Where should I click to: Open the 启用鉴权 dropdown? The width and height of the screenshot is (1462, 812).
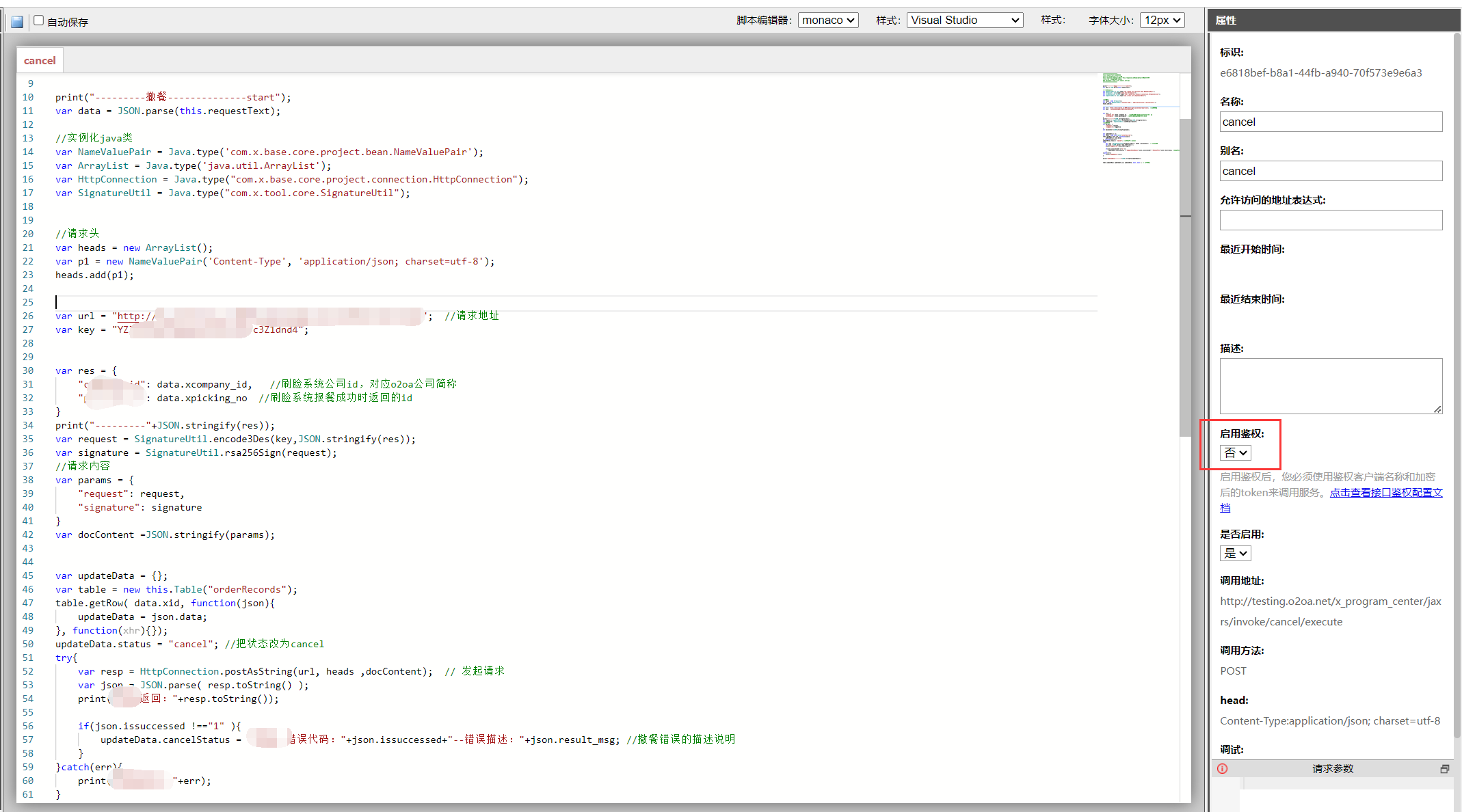(x=1235, y=452)
